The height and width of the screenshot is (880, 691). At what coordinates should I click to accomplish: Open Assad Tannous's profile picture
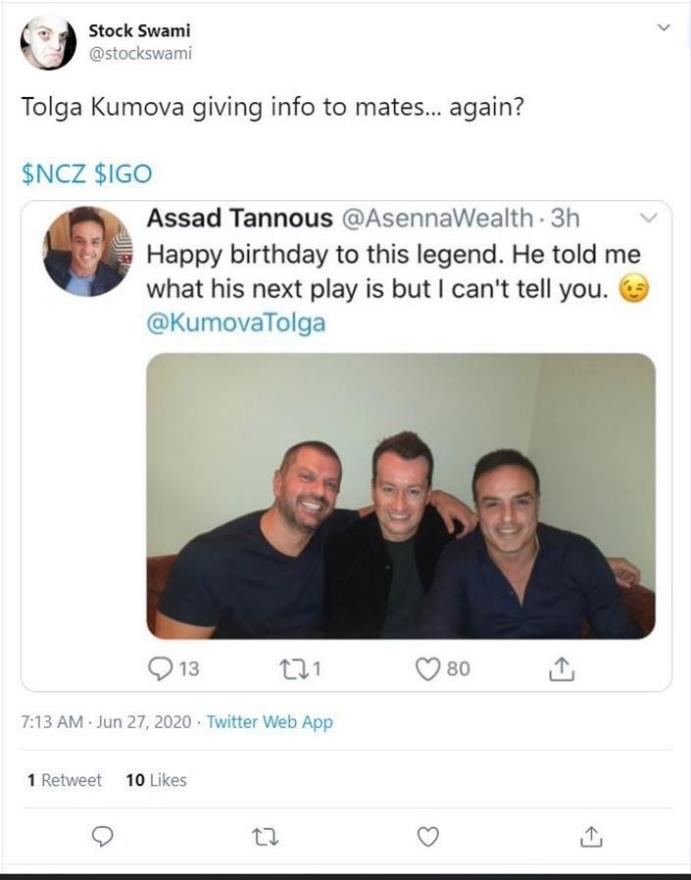point(88,251)
